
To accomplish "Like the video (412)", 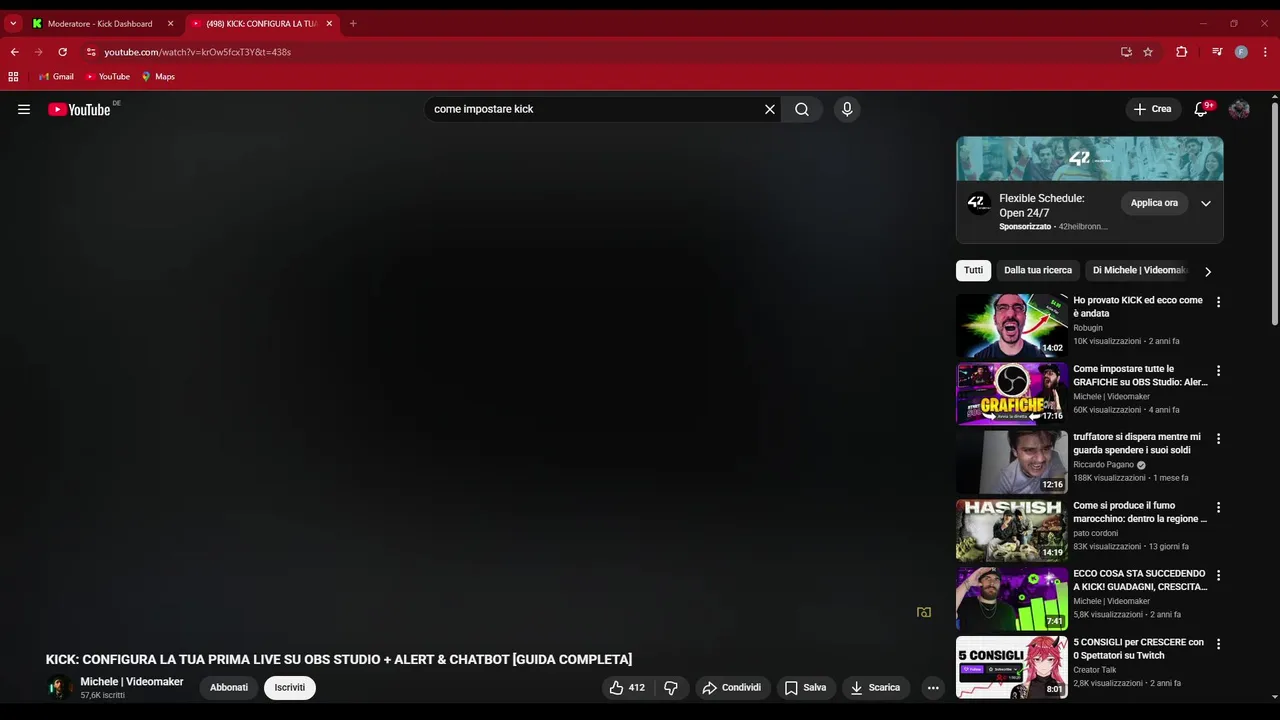I will [627, 688].
